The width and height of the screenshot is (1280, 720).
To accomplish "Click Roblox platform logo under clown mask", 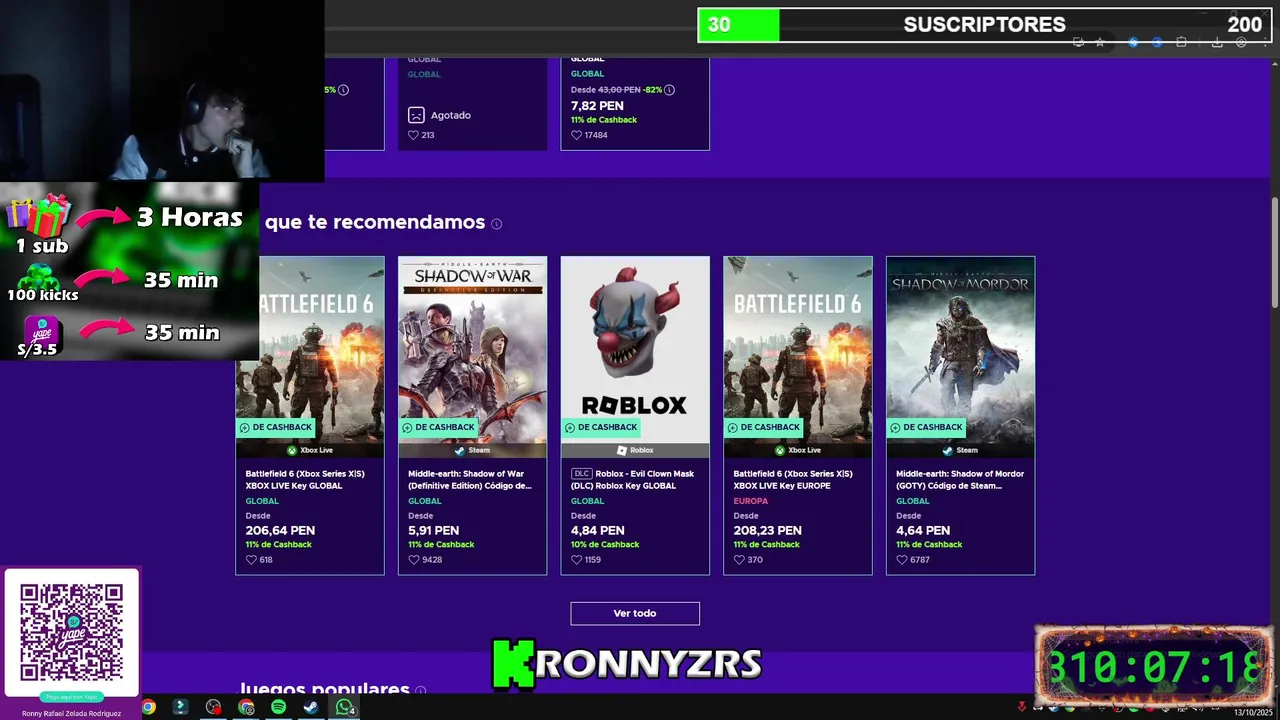I will point(622,450).
